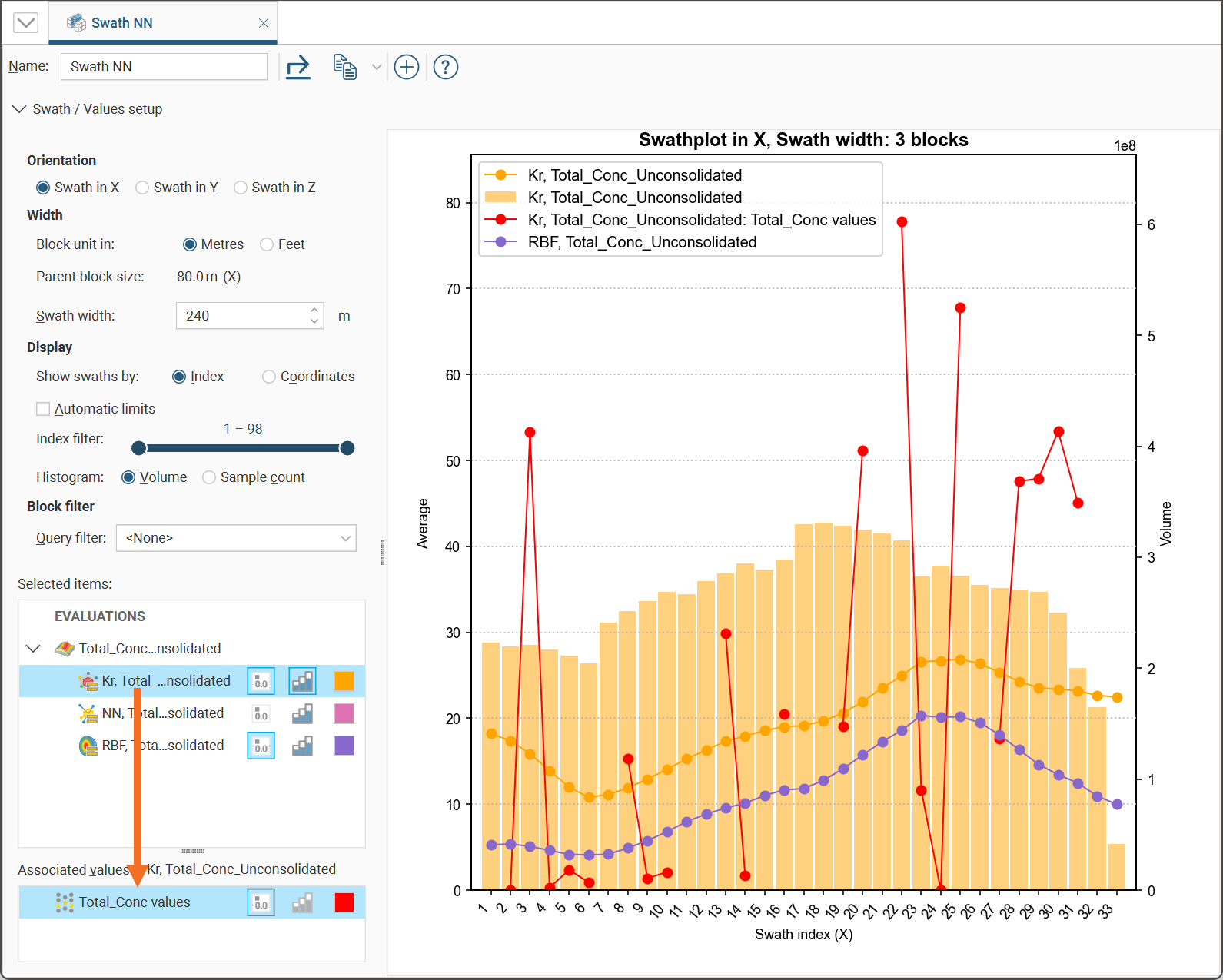Enable the Automatic limits checkbox

pyautogui.click(x=44, y=409)
